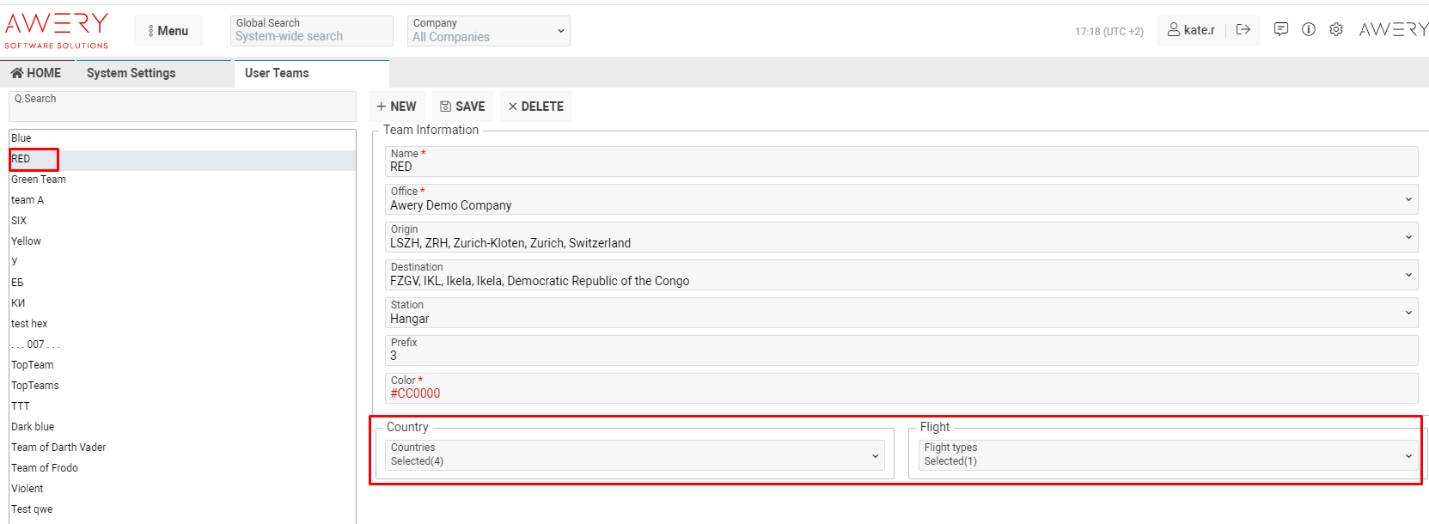Expand the Flight types dropdown
1429x524 pixels.
point(1168,455)
